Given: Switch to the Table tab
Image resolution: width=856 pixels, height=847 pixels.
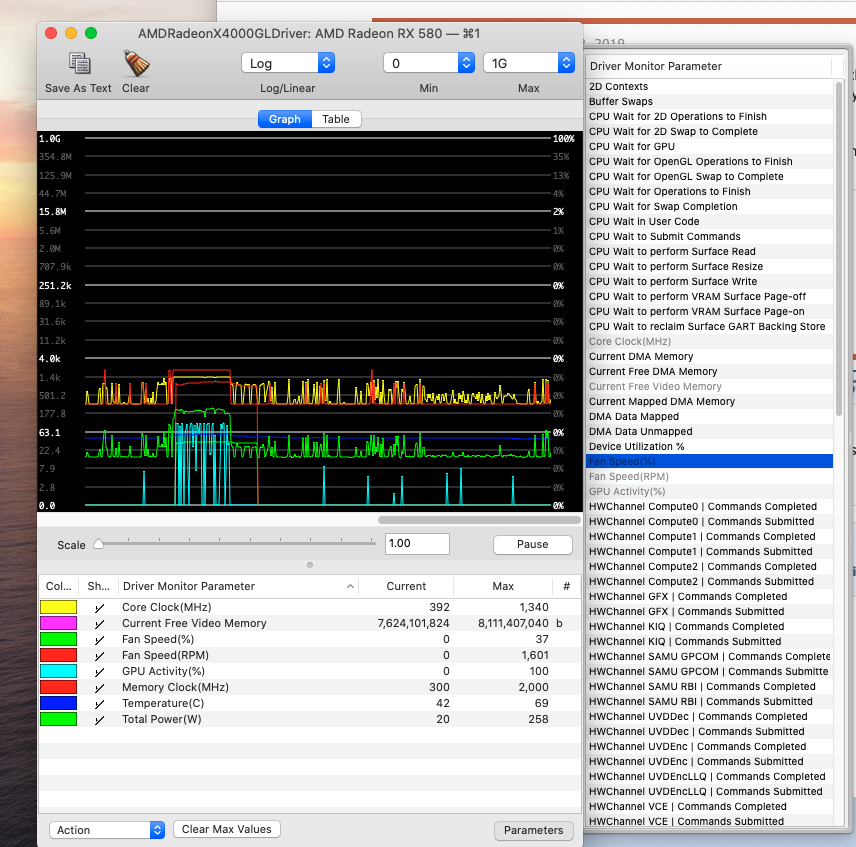Looking at the screenshot, I should pos(336,119).
